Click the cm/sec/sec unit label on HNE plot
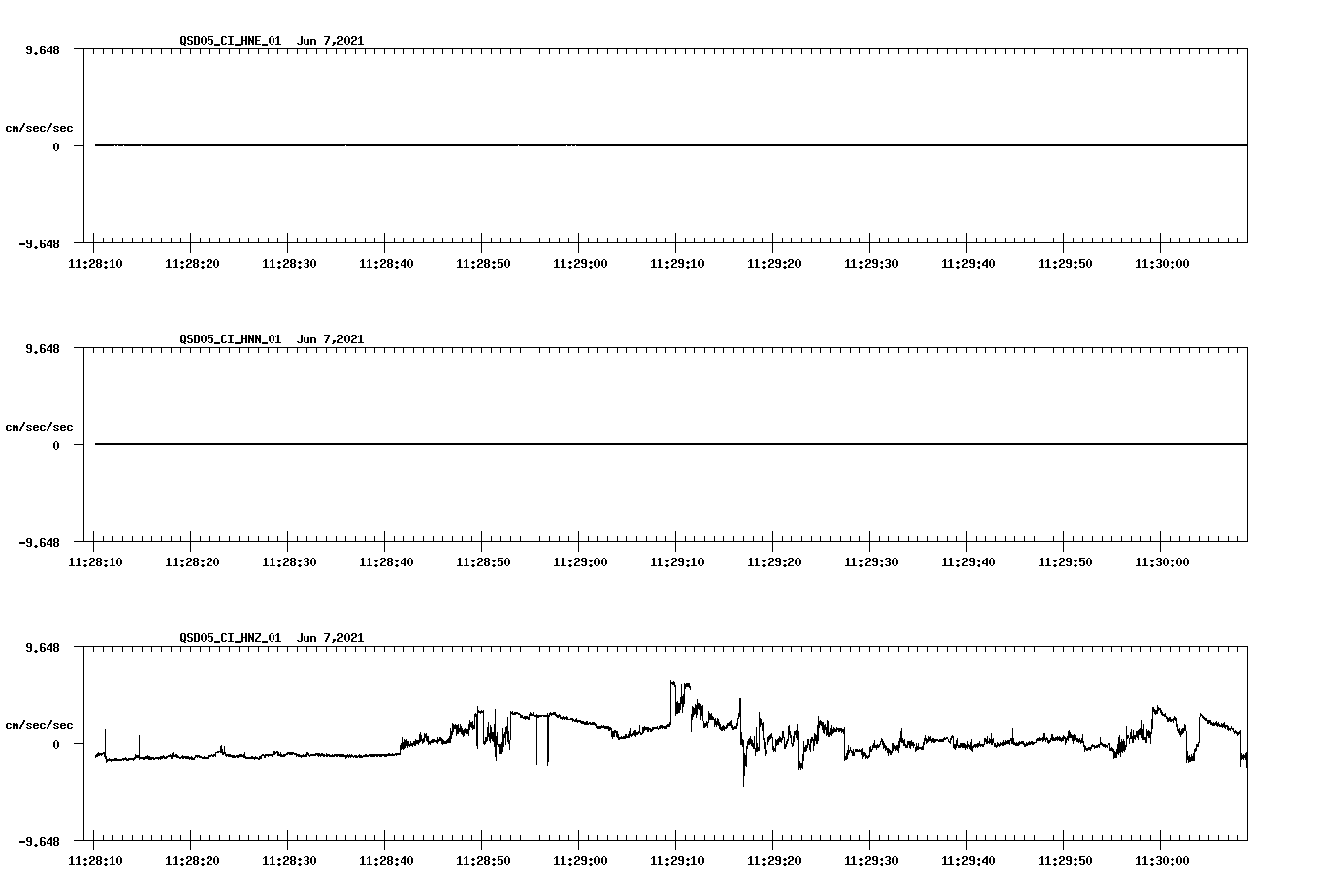 click(x=40, y=128)
